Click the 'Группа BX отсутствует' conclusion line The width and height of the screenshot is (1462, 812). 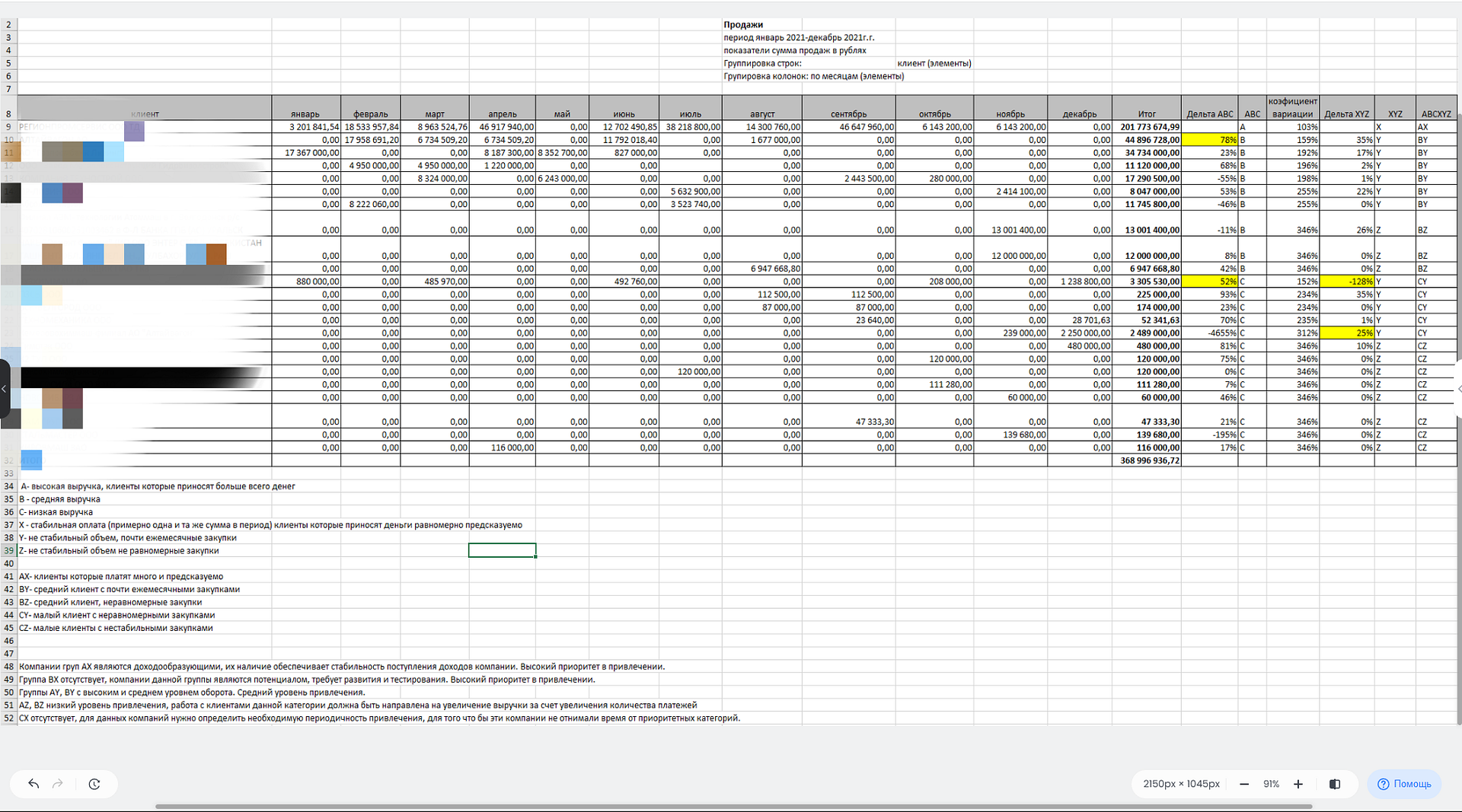(307, 680)
